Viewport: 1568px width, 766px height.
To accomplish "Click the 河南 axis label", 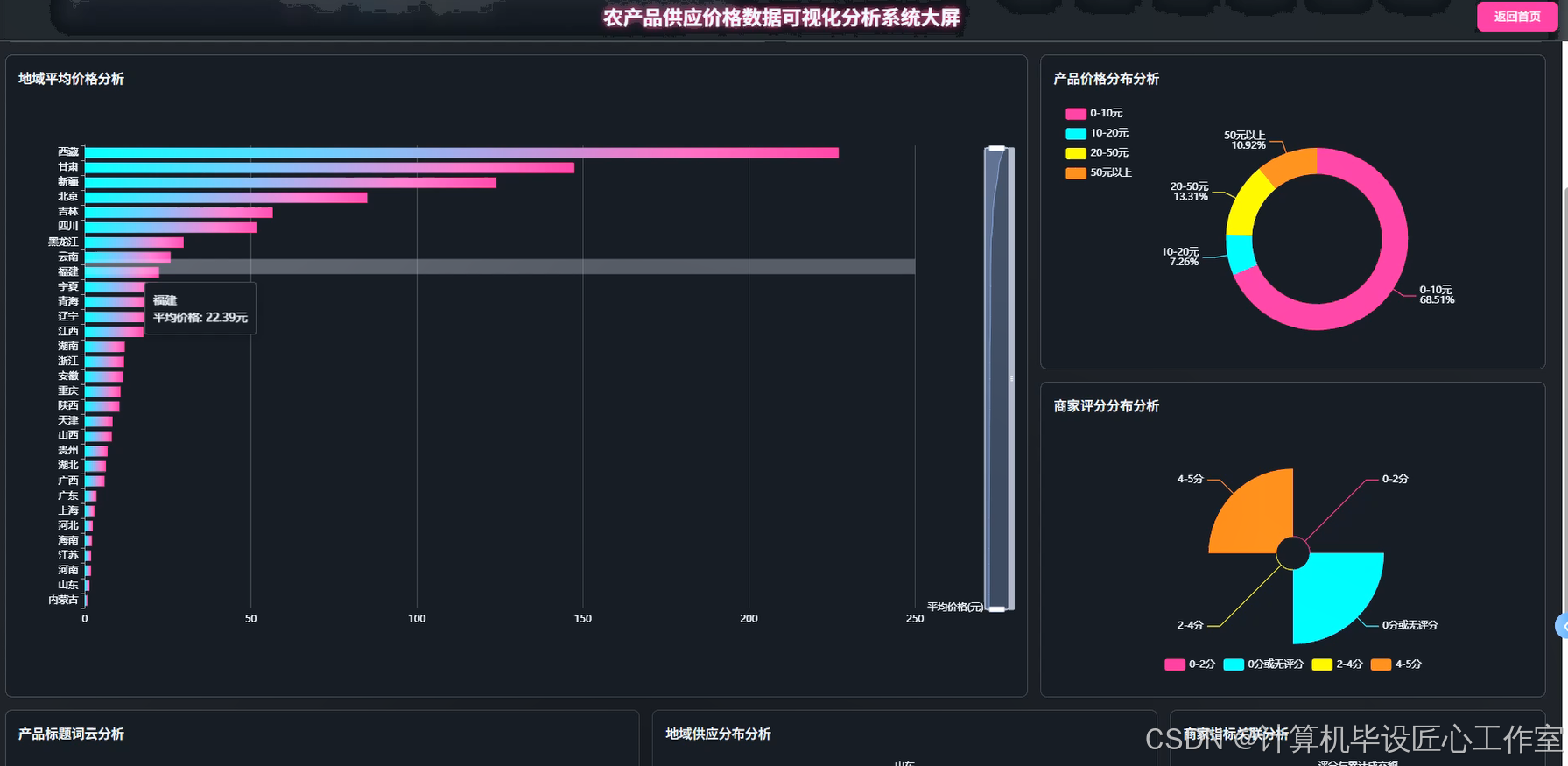I will pos(68,570).
